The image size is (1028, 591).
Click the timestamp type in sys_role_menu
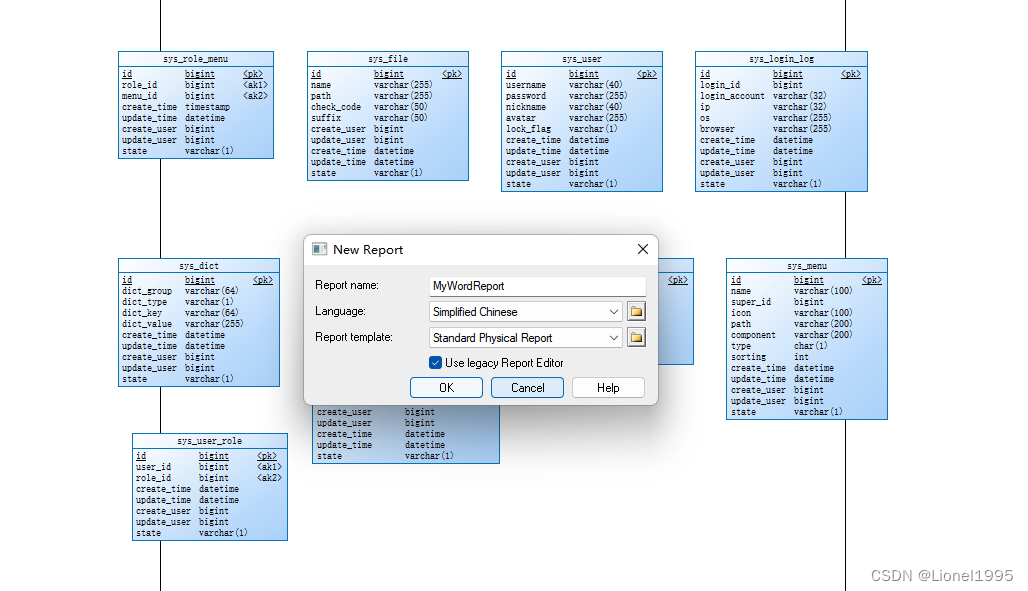(x=207, y=107)
